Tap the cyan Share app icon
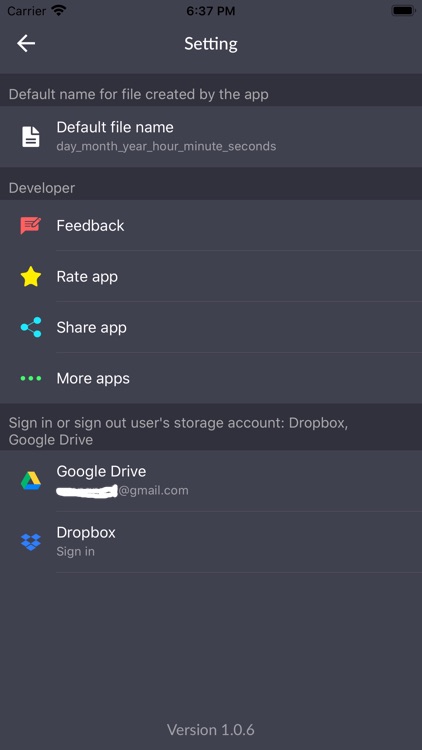Image resolution: width=422 pixels, height=750 pixels. click(31, 327)
